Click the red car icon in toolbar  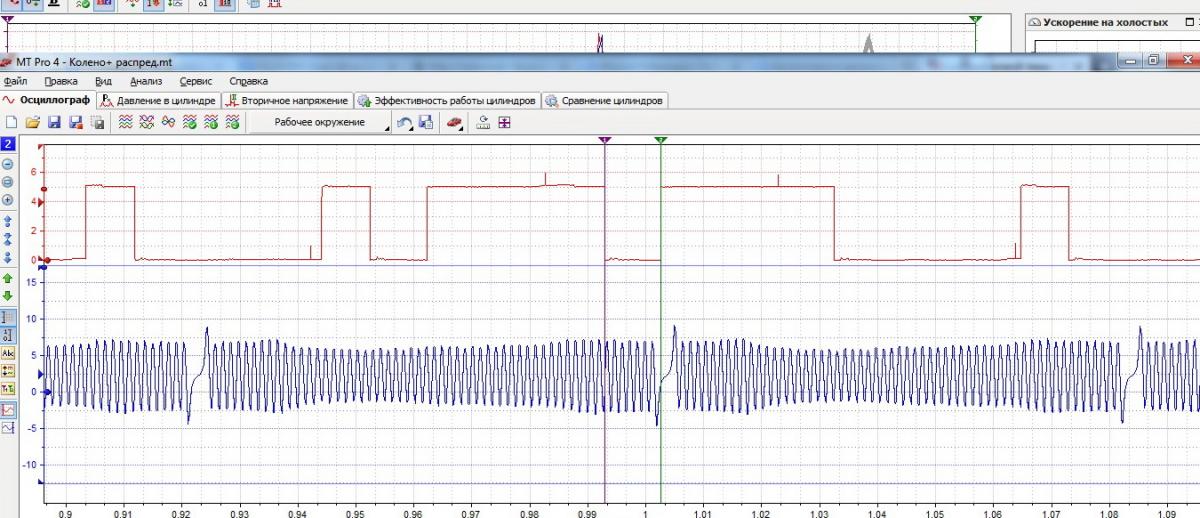(x=455, y=122)
